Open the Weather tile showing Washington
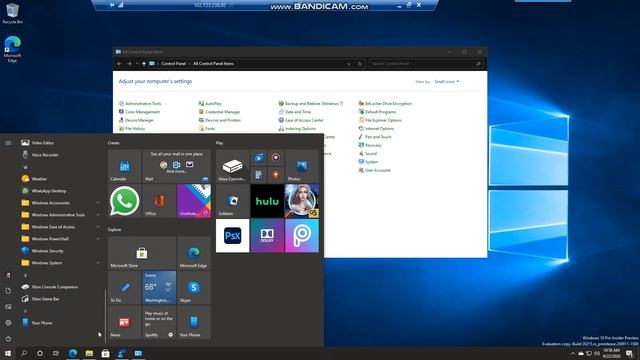 [159, 287]
